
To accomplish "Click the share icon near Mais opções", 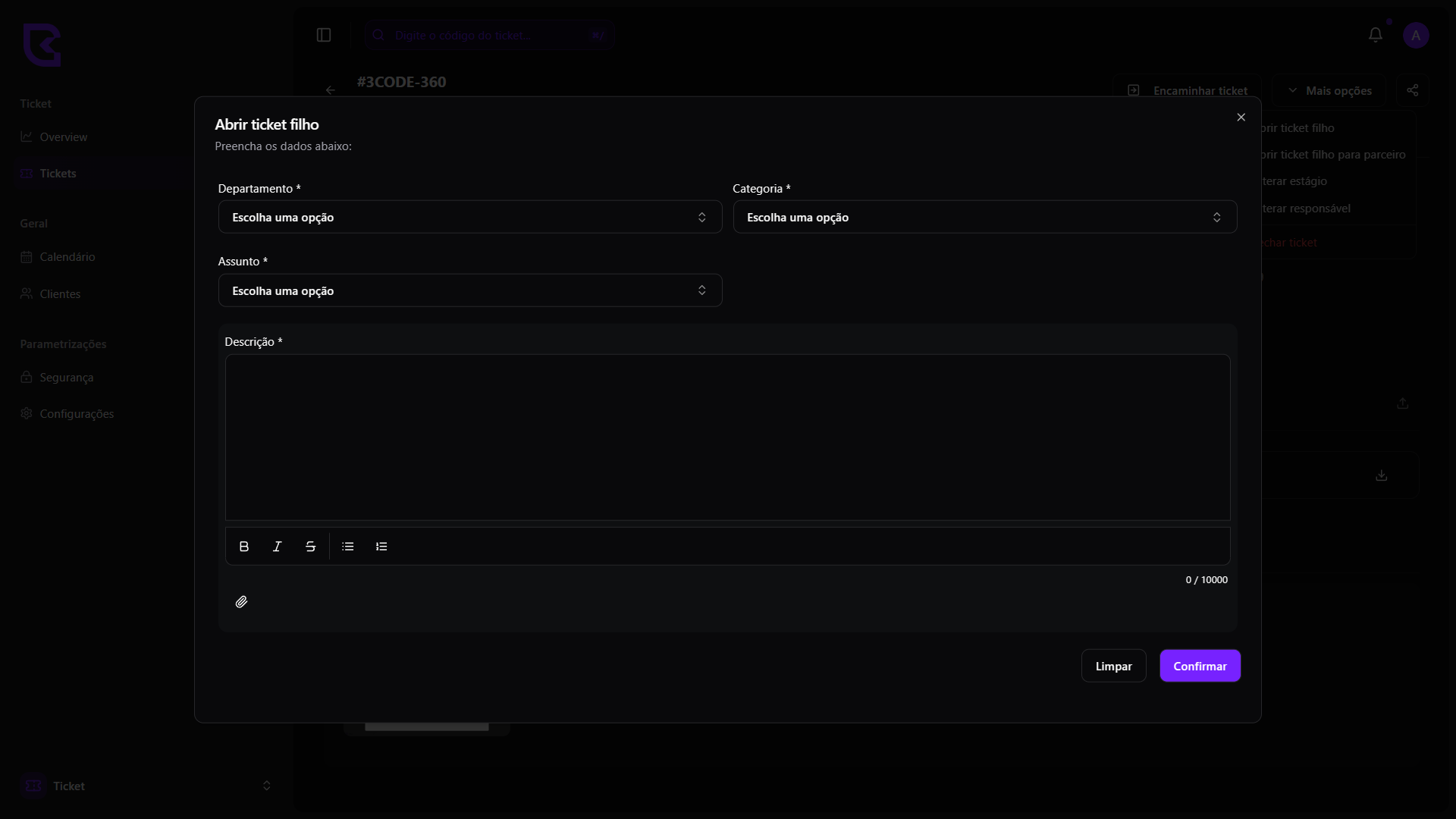I will [1413, 90].
